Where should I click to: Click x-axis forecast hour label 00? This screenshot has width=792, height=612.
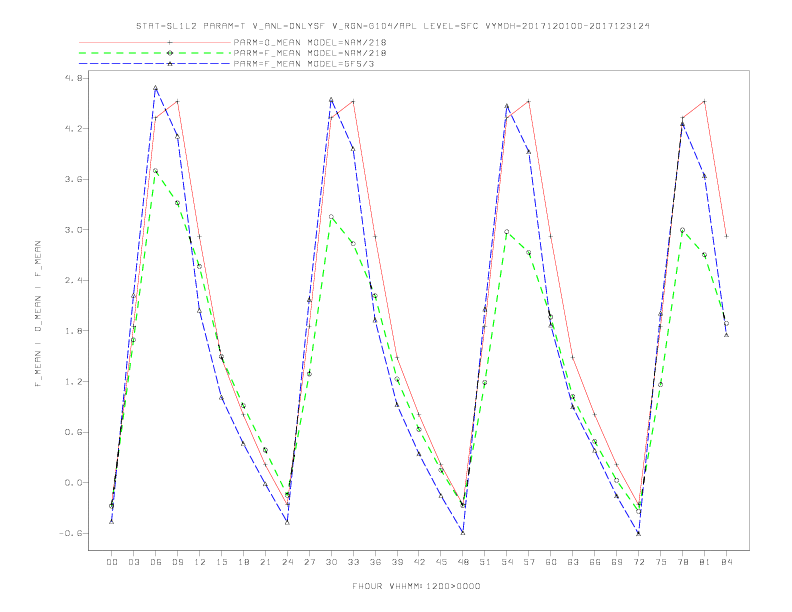tap(112, 562)
